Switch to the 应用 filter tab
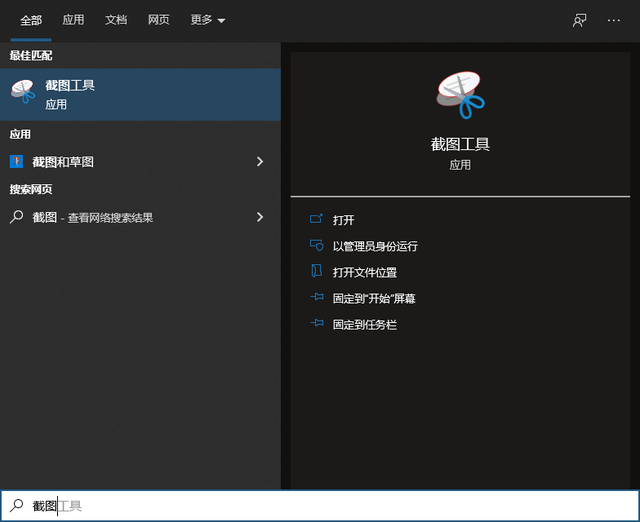 (x=73, y=20)
